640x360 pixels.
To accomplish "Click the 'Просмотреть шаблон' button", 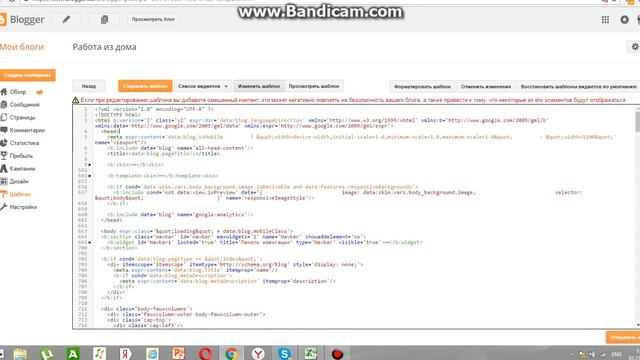I will [x=314, y=86].
